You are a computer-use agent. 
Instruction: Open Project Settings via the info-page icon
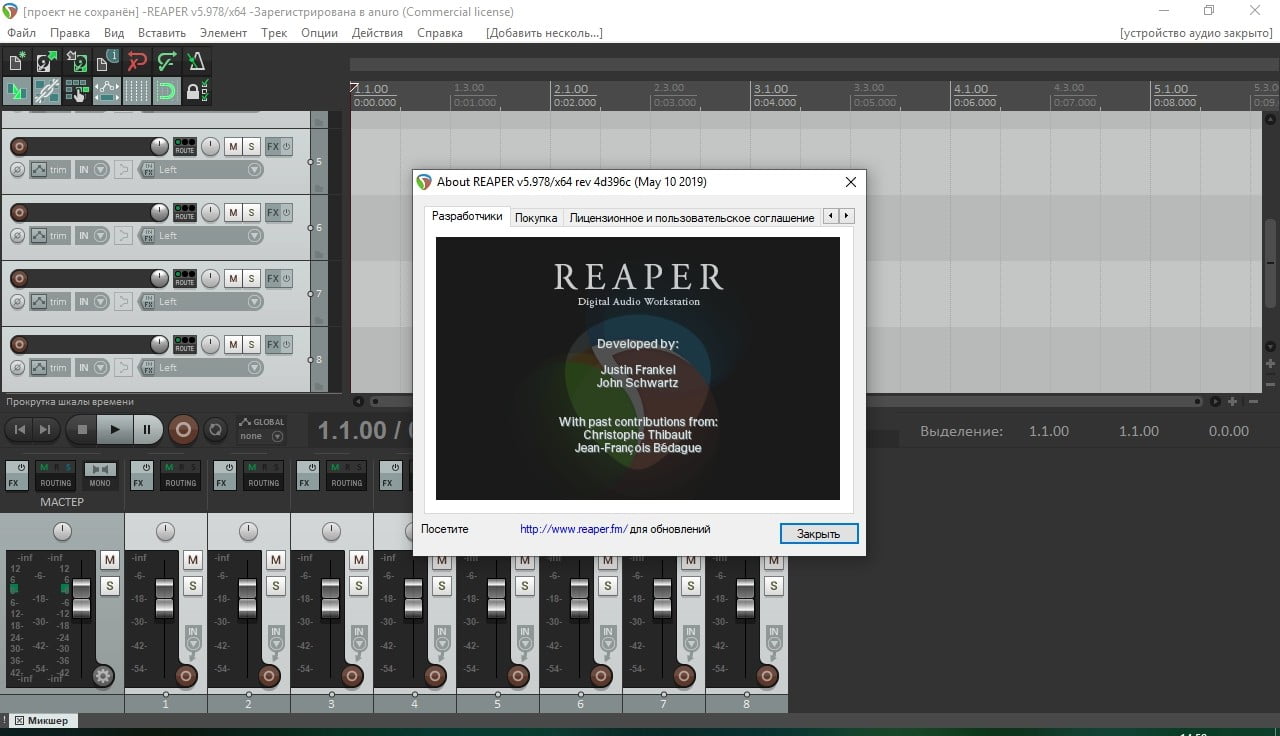[x=107, y=61]
